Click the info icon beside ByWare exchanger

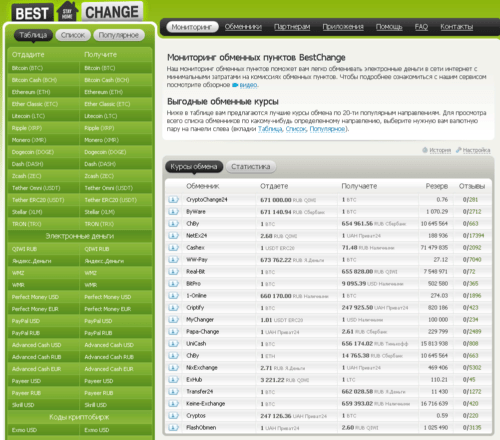[x=173, y=212]
